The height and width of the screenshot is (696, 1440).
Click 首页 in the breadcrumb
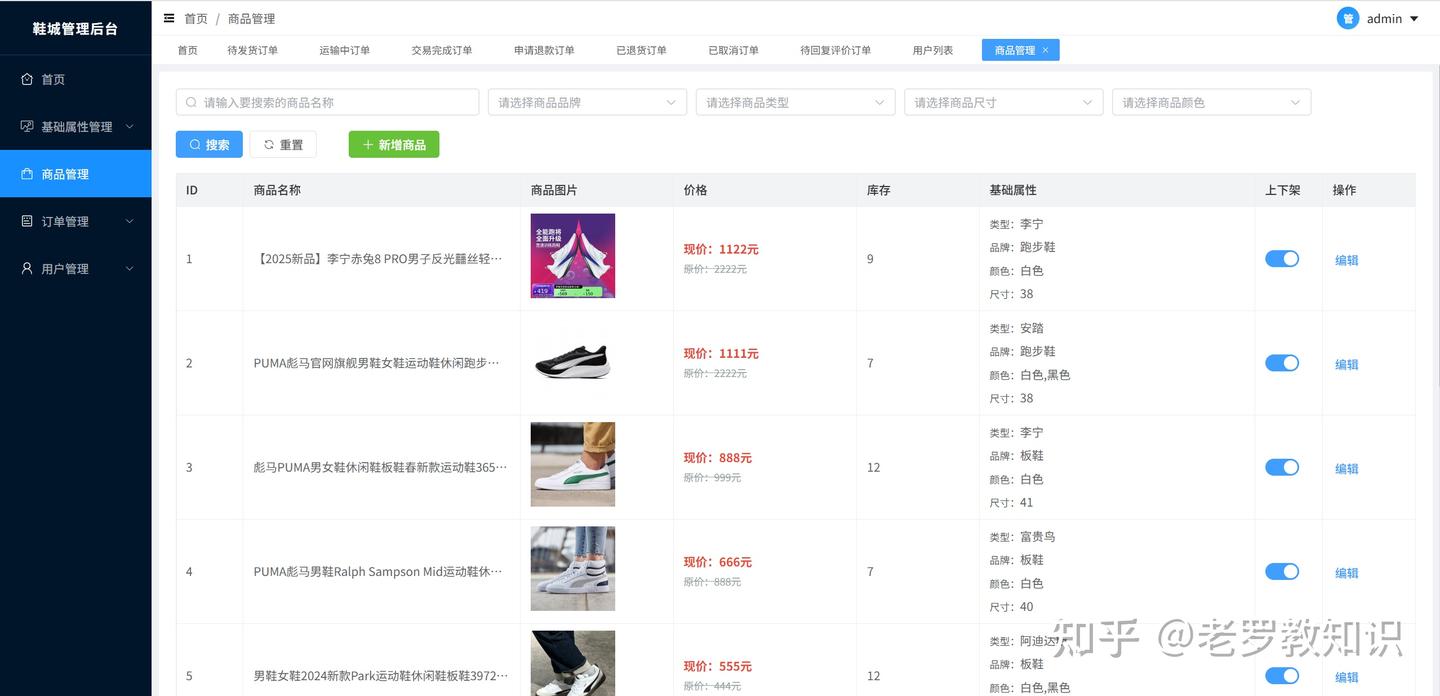coord(196,18)
